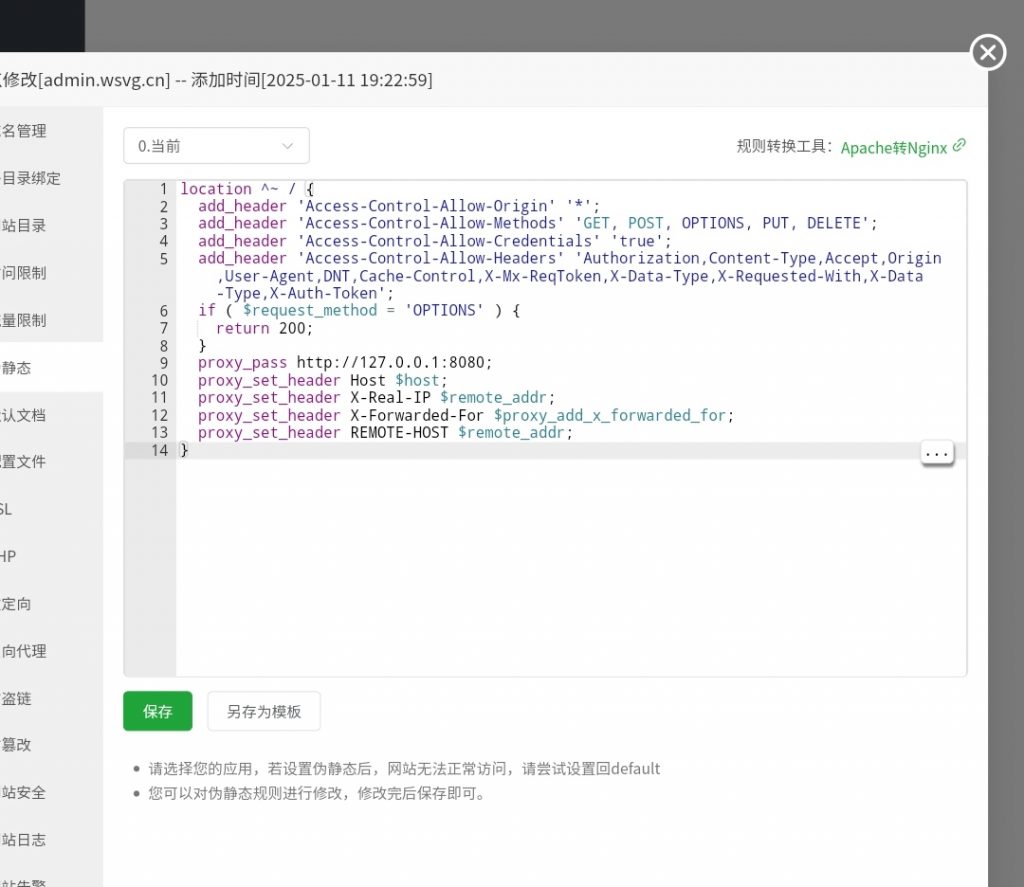
Task: Expand the '0.当前' rewrite template dropdown
Action: 216,146
